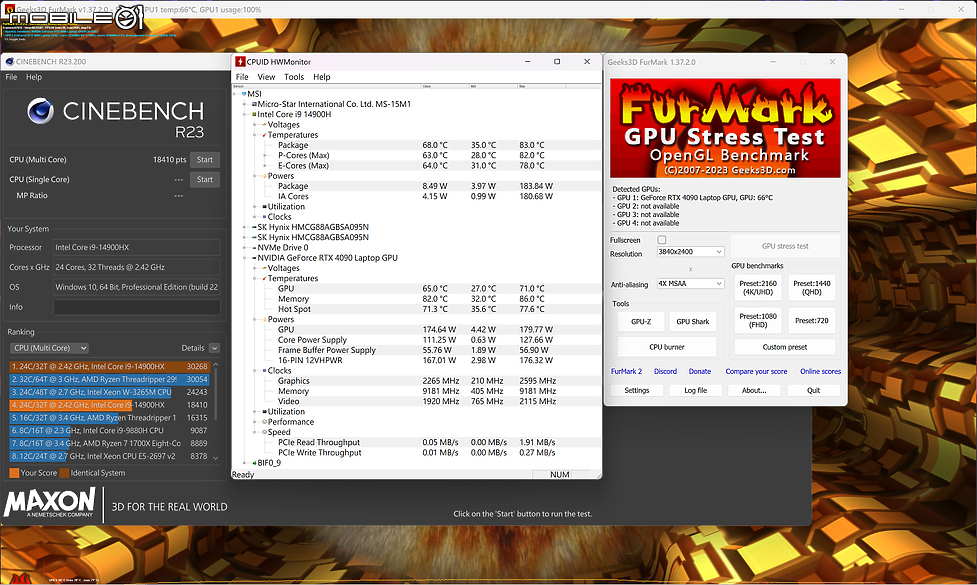Click the HWMonitor title bar app icon
977x585 pixels.
point(241,62)
